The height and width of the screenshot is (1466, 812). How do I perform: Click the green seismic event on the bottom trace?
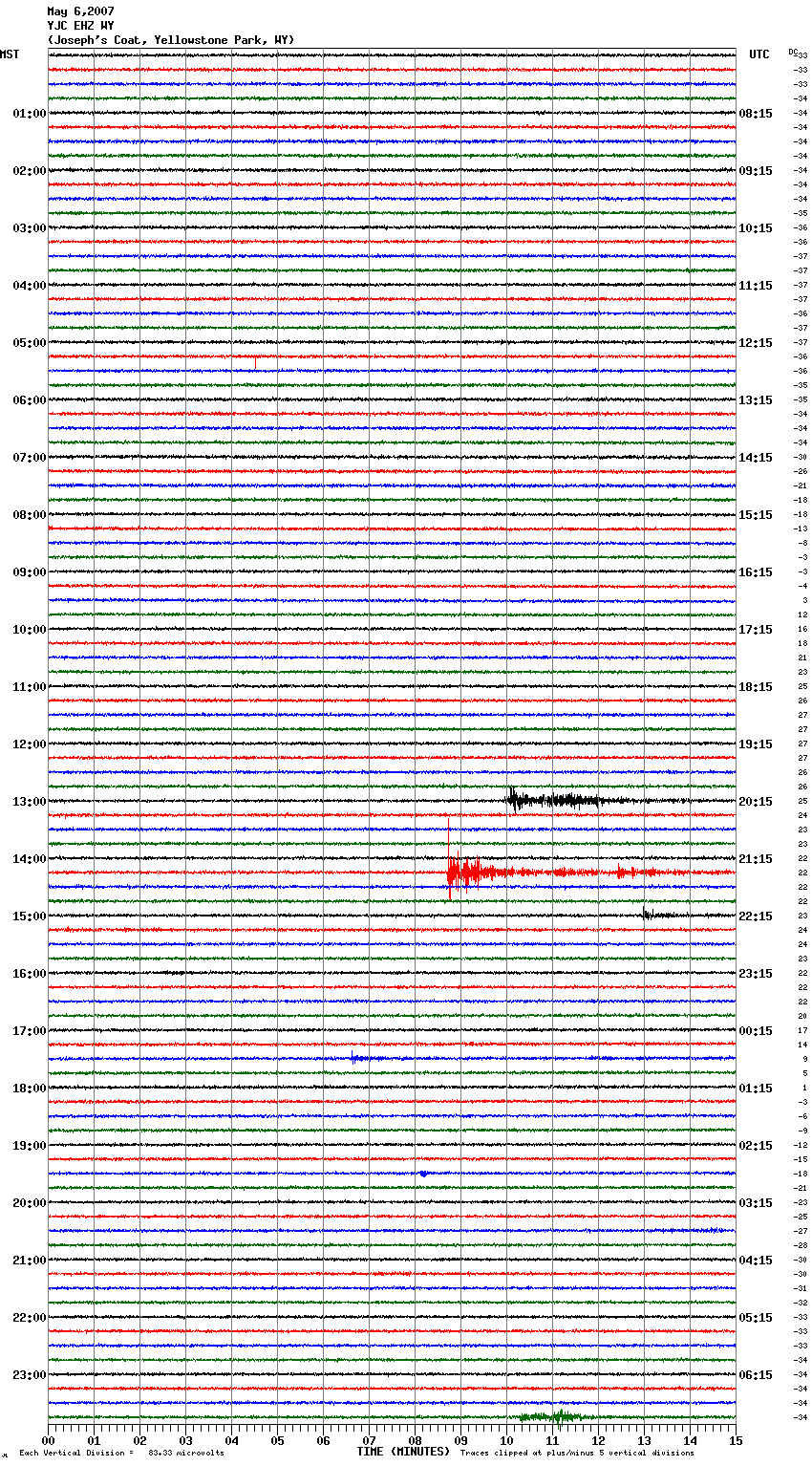point(557,1416)
